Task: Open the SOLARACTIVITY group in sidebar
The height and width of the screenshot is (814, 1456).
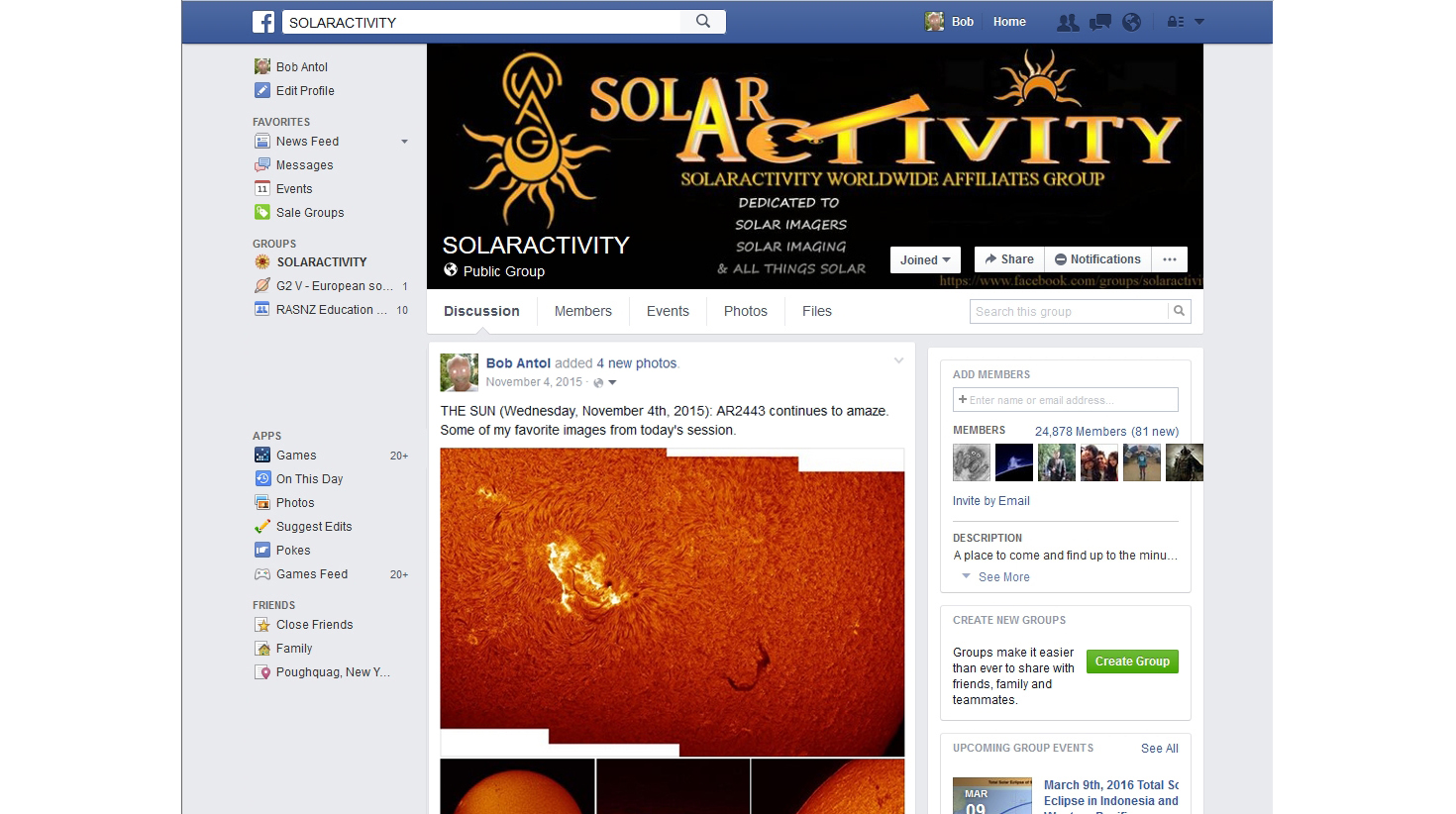Action: (x=322, y=262)
